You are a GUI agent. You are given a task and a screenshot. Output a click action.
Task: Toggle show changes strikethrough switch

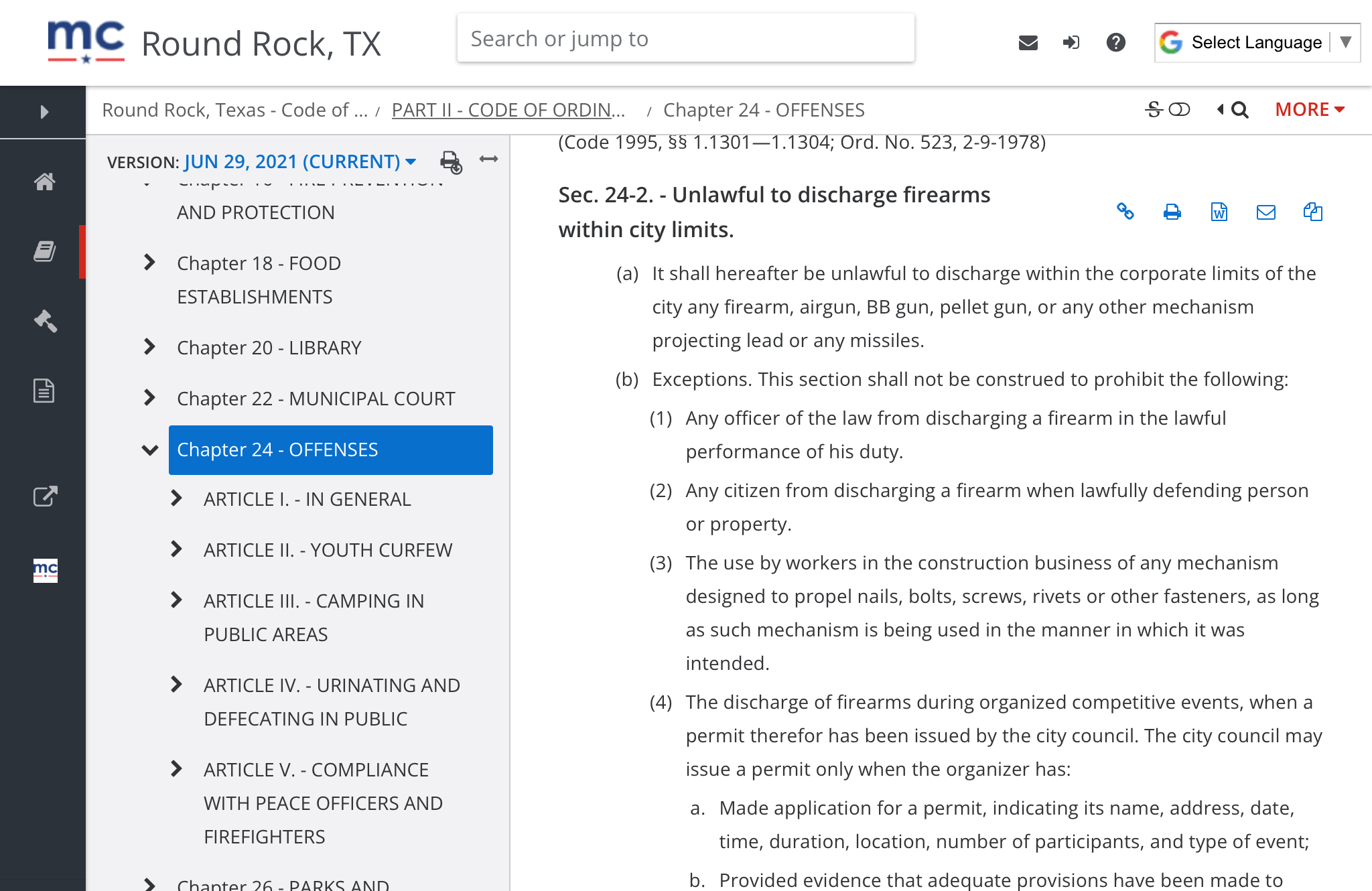pyautogui.click(x=1168, y=109)
